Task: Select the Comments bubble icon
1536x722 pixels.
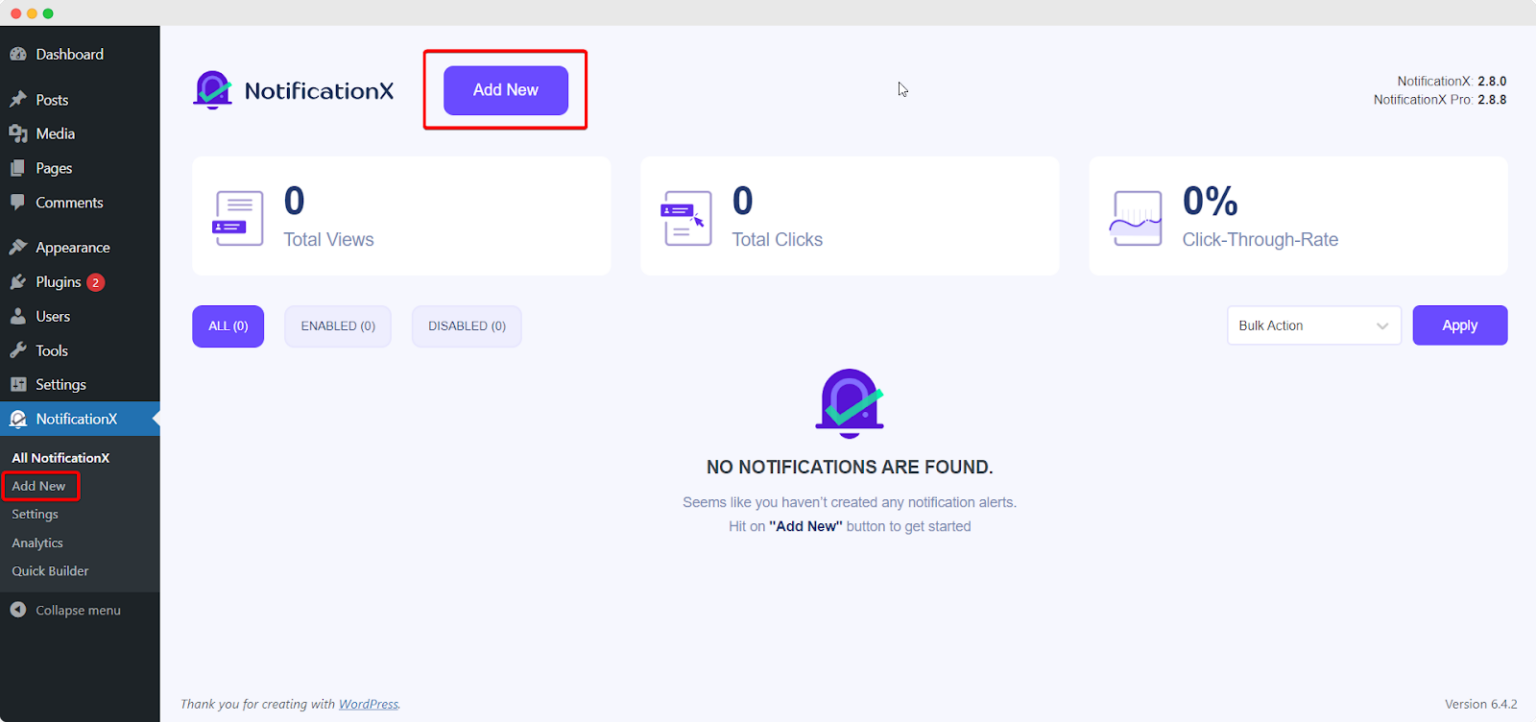Action: click(18, 202)
